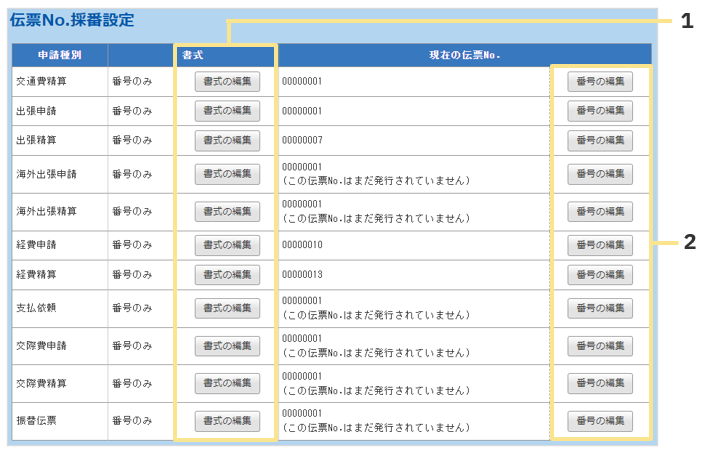
Task: Click 番号の編集 for 交通費精算
Action: pyautogui.click(x=600, y=82)
